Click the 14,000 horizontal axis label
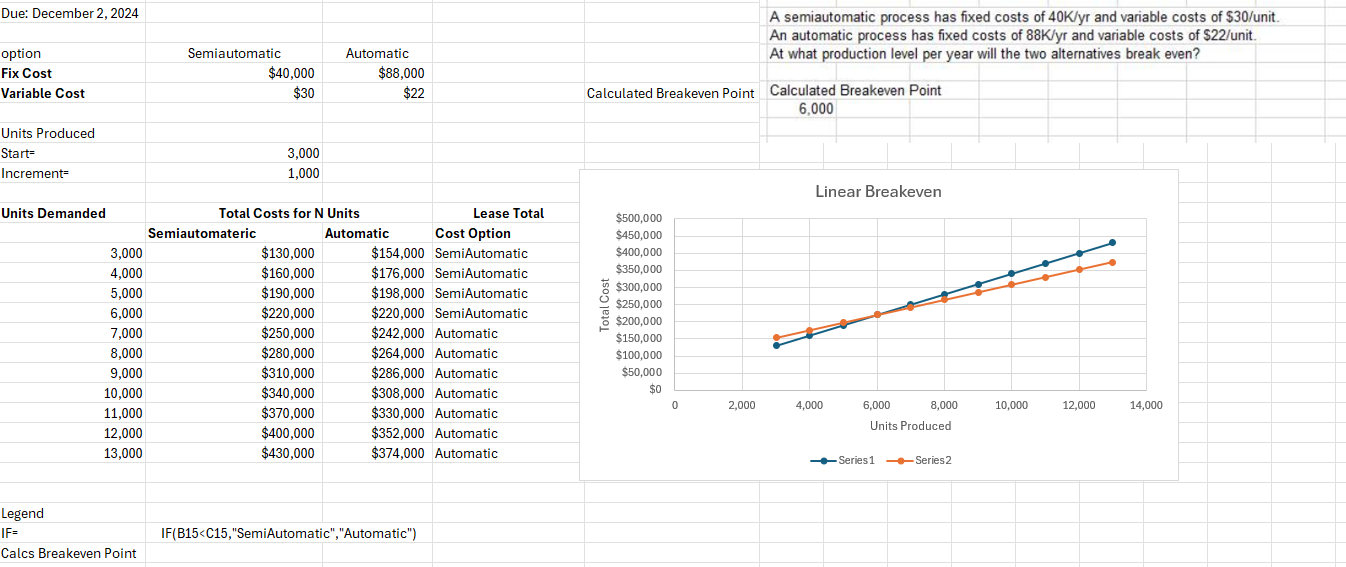The image size is (1346, 567). pos(1146,405)
